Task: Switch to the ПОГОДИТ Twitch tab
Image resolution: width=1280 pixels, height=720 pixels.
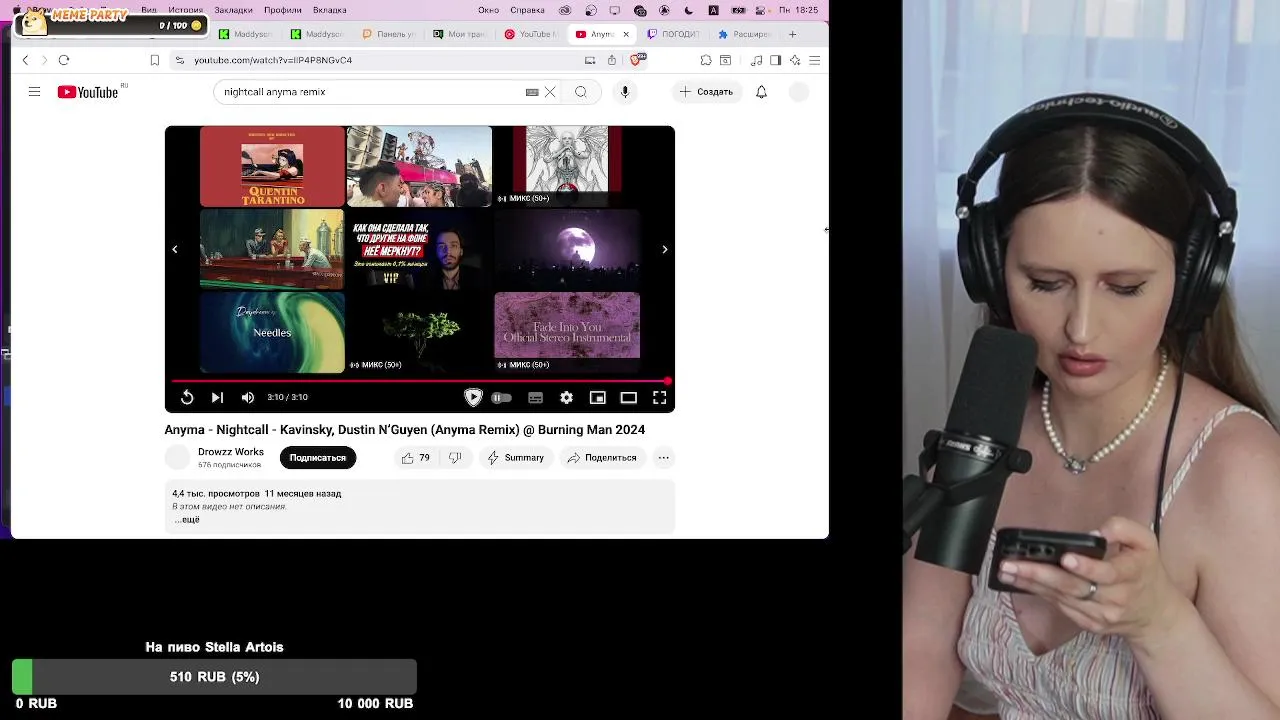Action: point(673,34)
